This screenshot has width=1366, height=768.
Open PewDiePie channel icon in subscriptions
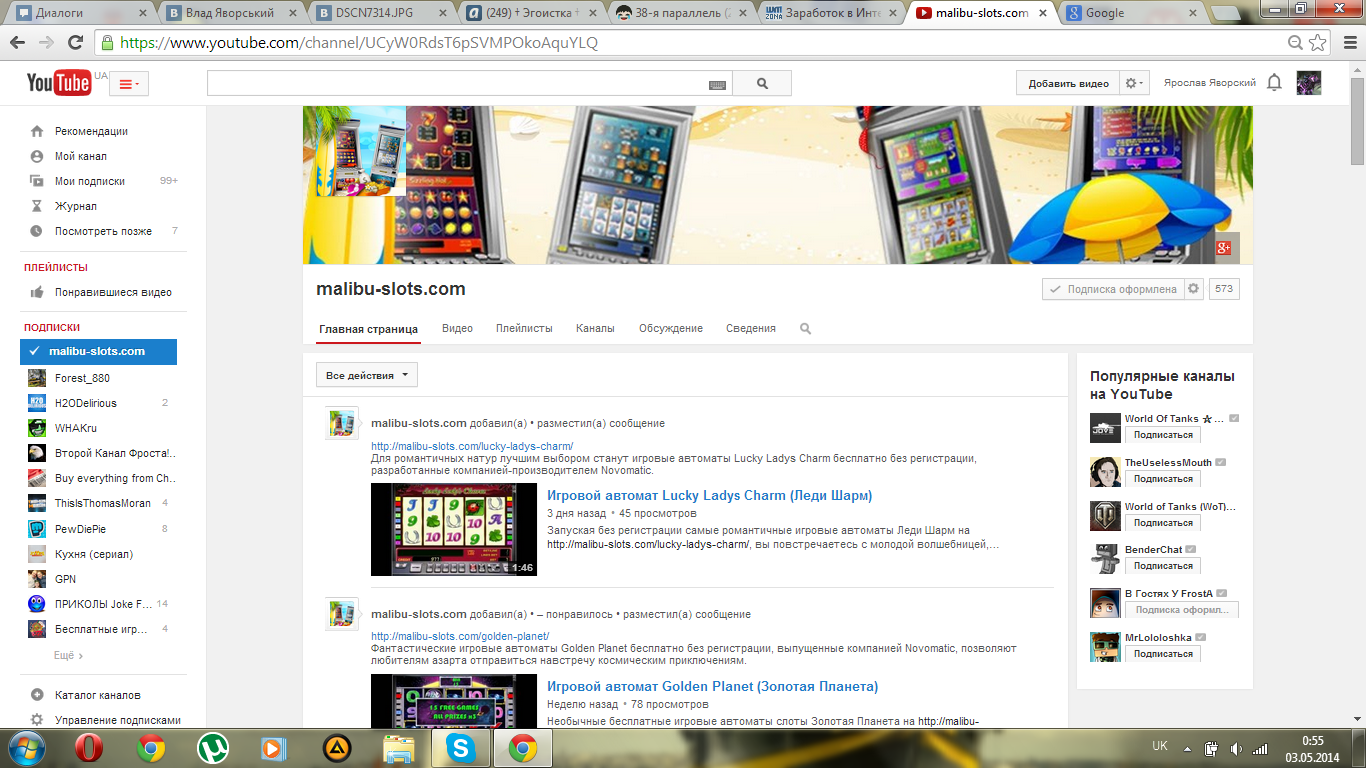coord(37,528)
